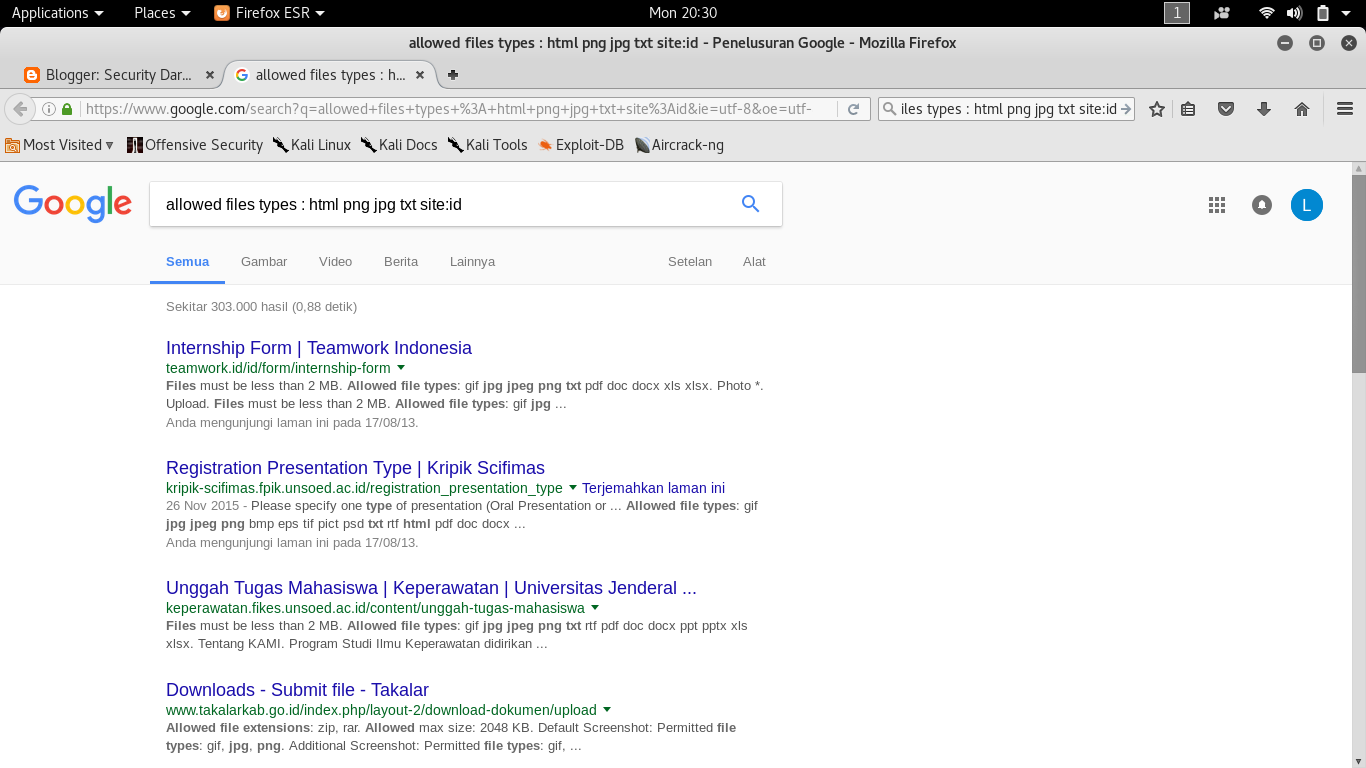
Task: Open the Downloads list
Action: coord(1264,108)
